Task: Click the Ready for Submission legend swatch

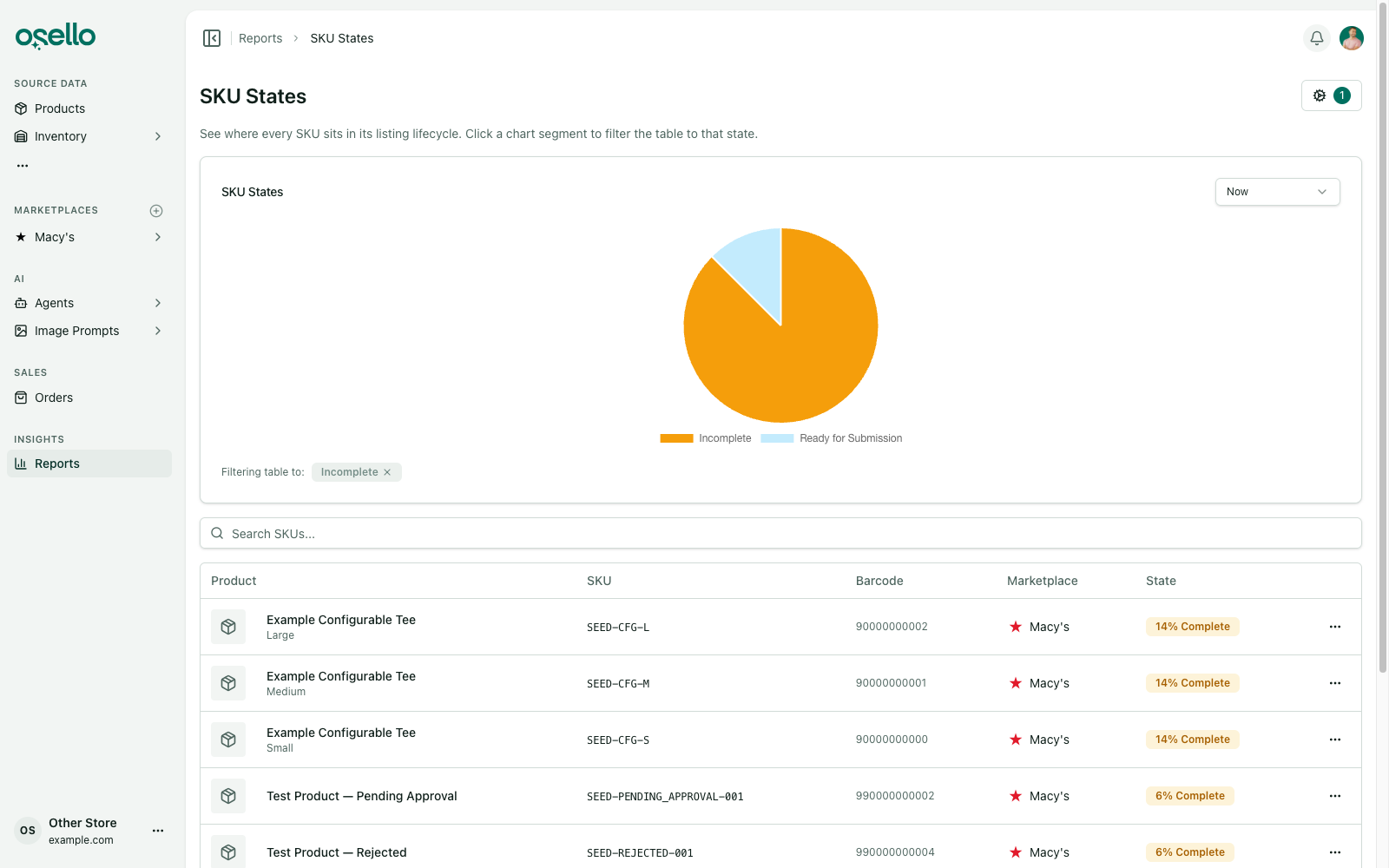Action: pos(777,438)
